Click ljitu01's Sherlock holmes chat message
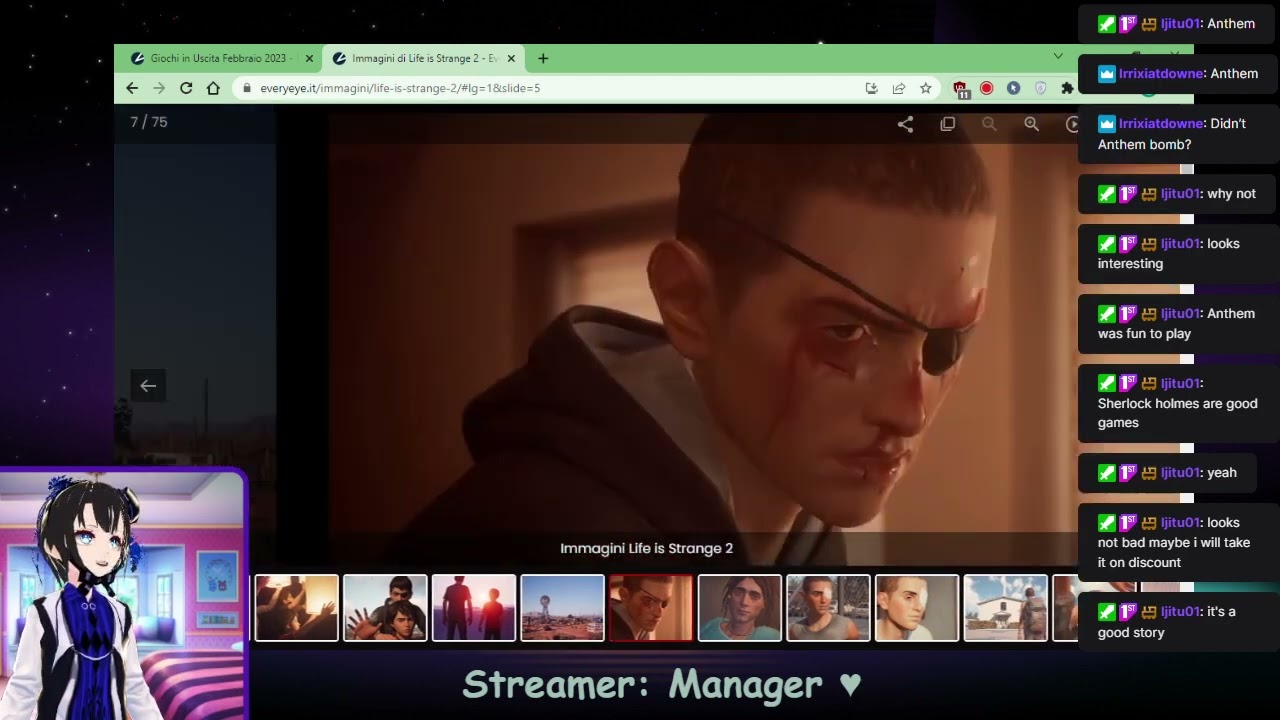1280x720 pixels. 1178,403
